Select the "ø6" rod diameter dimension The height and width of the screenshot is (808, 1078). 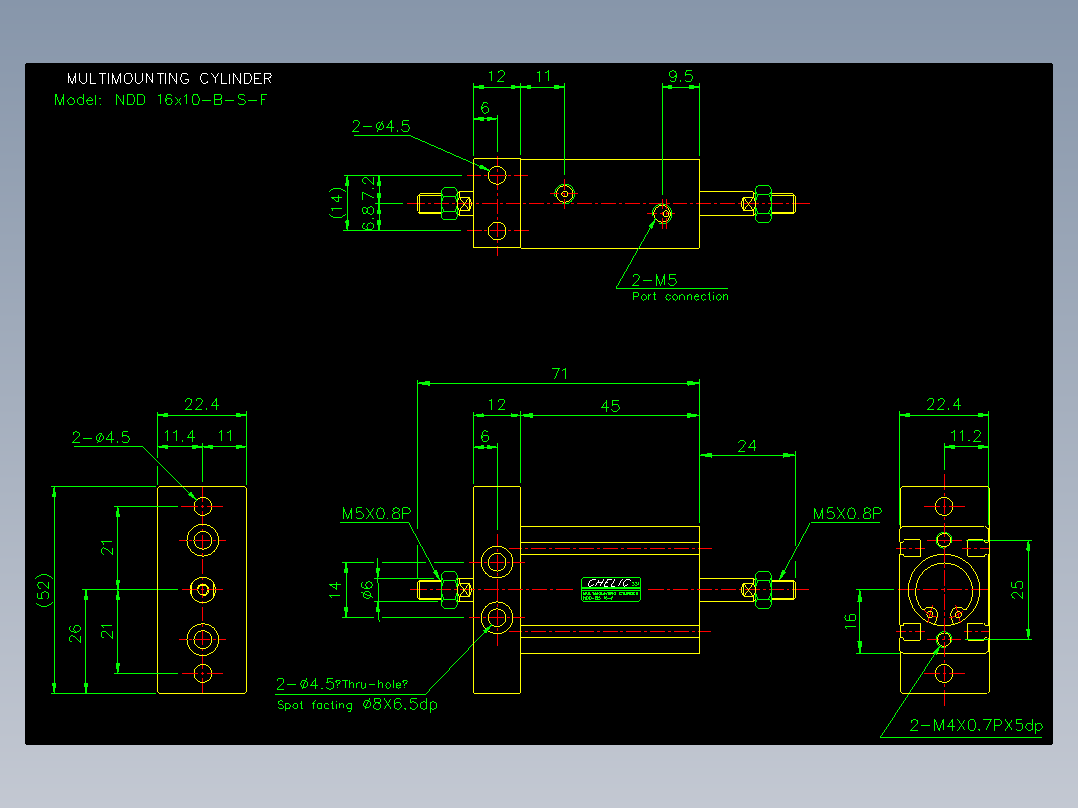(x=368, y=589)
